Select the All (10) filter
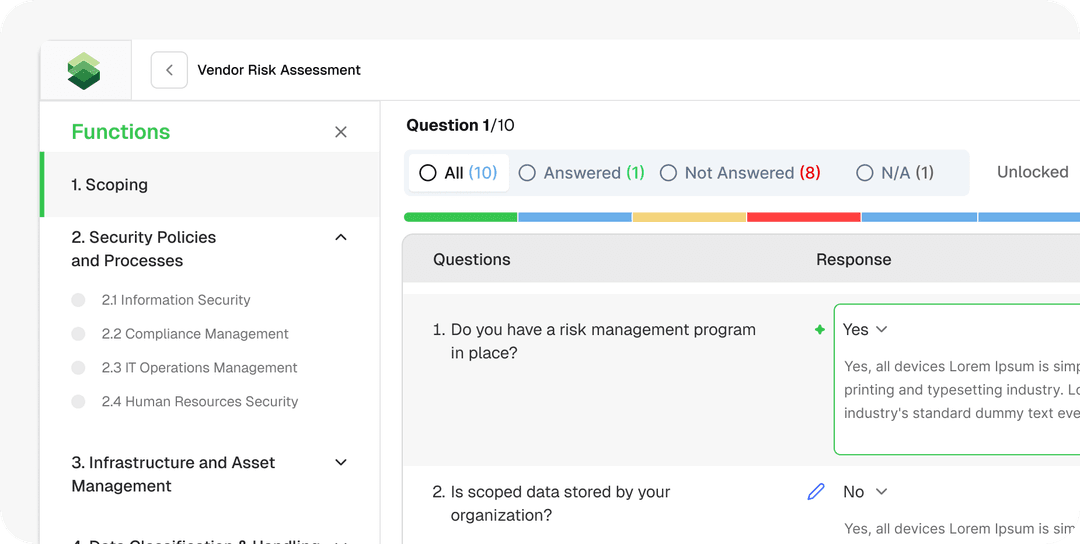1080x544 pixels. tap(459, 173)
